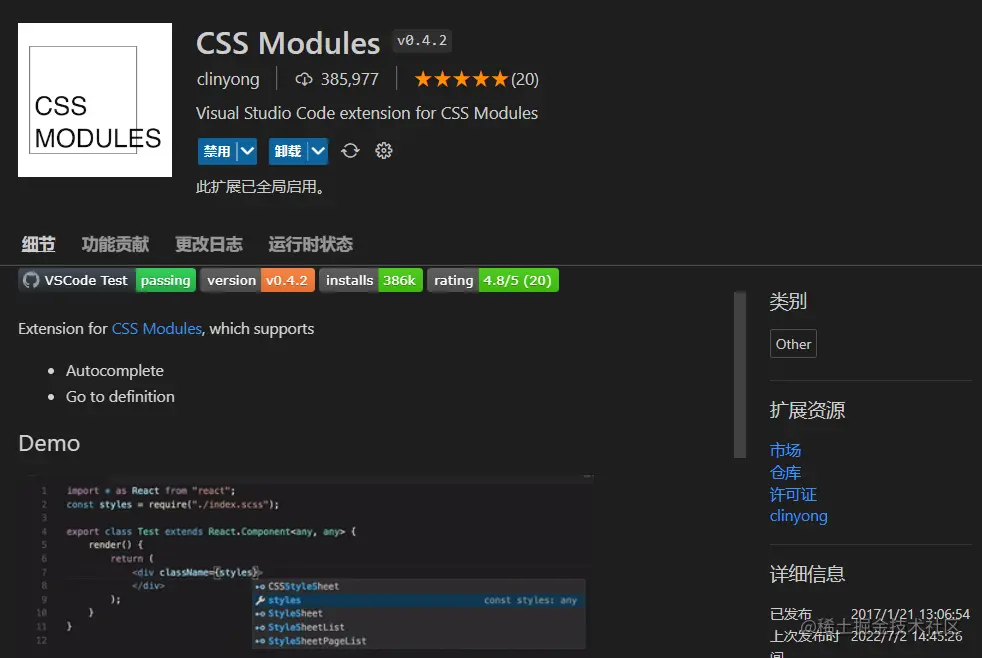
Task: Click the Go to definition bullet item
Action: coord(120,397)
